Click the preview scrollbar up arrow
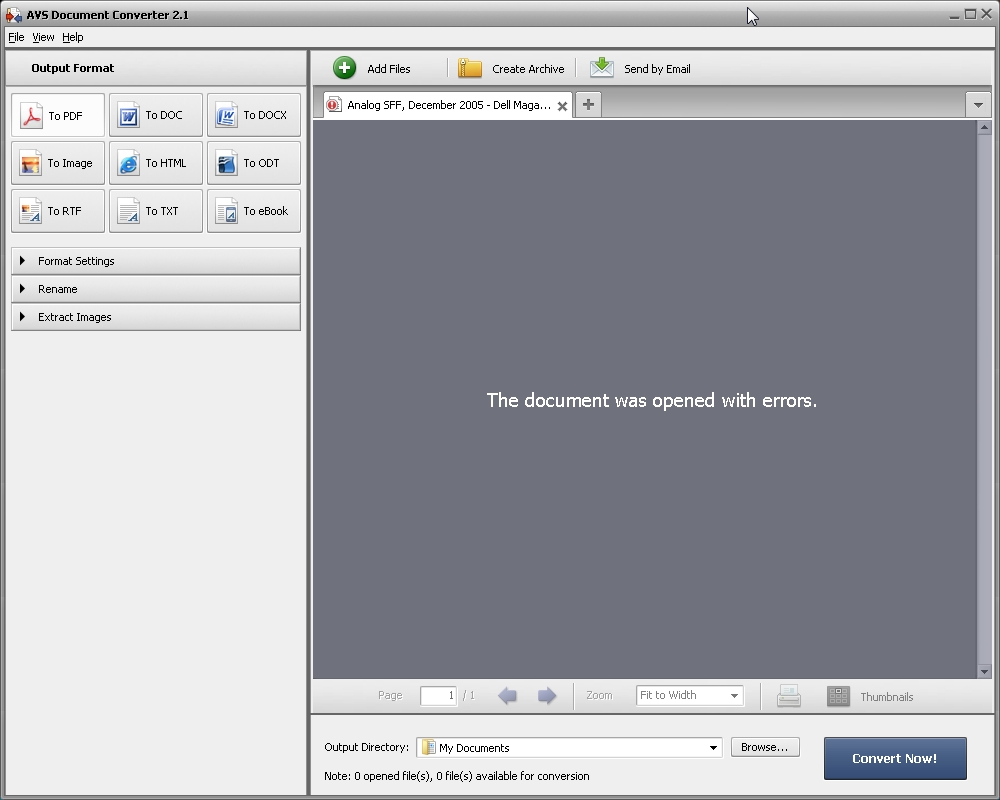The height and width of the screenshot is (800, 1000). (x=984, y=128)
